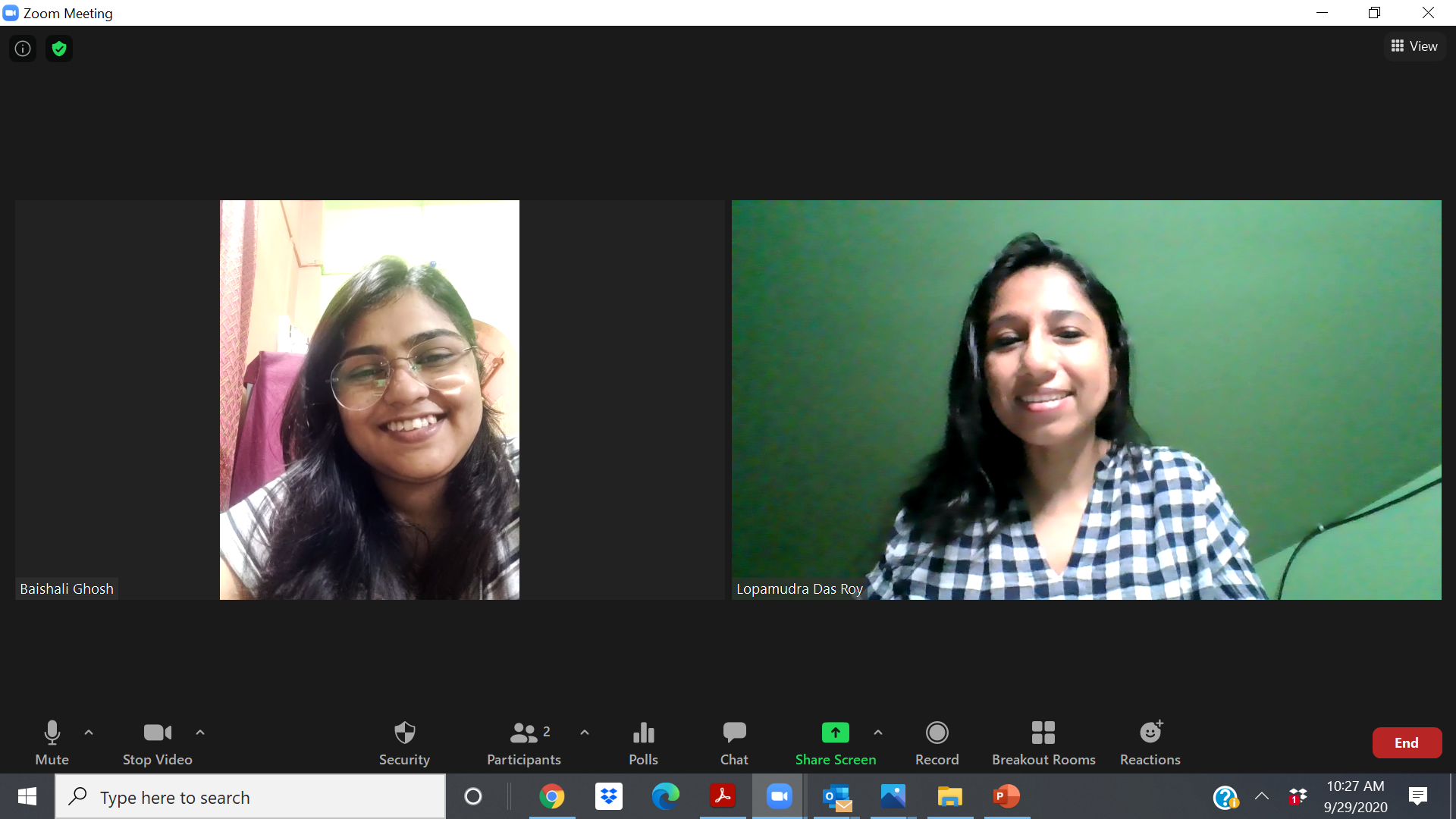The height and width of the screenshot is (819, 1456).
Task: End the meeting
Action: [1407, 742]
